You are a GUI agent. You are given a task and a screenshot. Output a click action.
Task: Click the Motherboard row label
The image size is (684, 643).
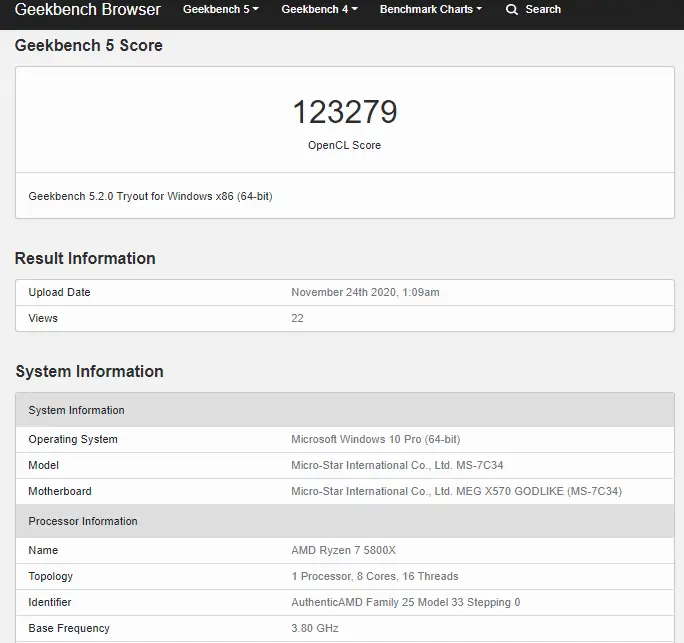pyautogui.click(x=60, y=491)
